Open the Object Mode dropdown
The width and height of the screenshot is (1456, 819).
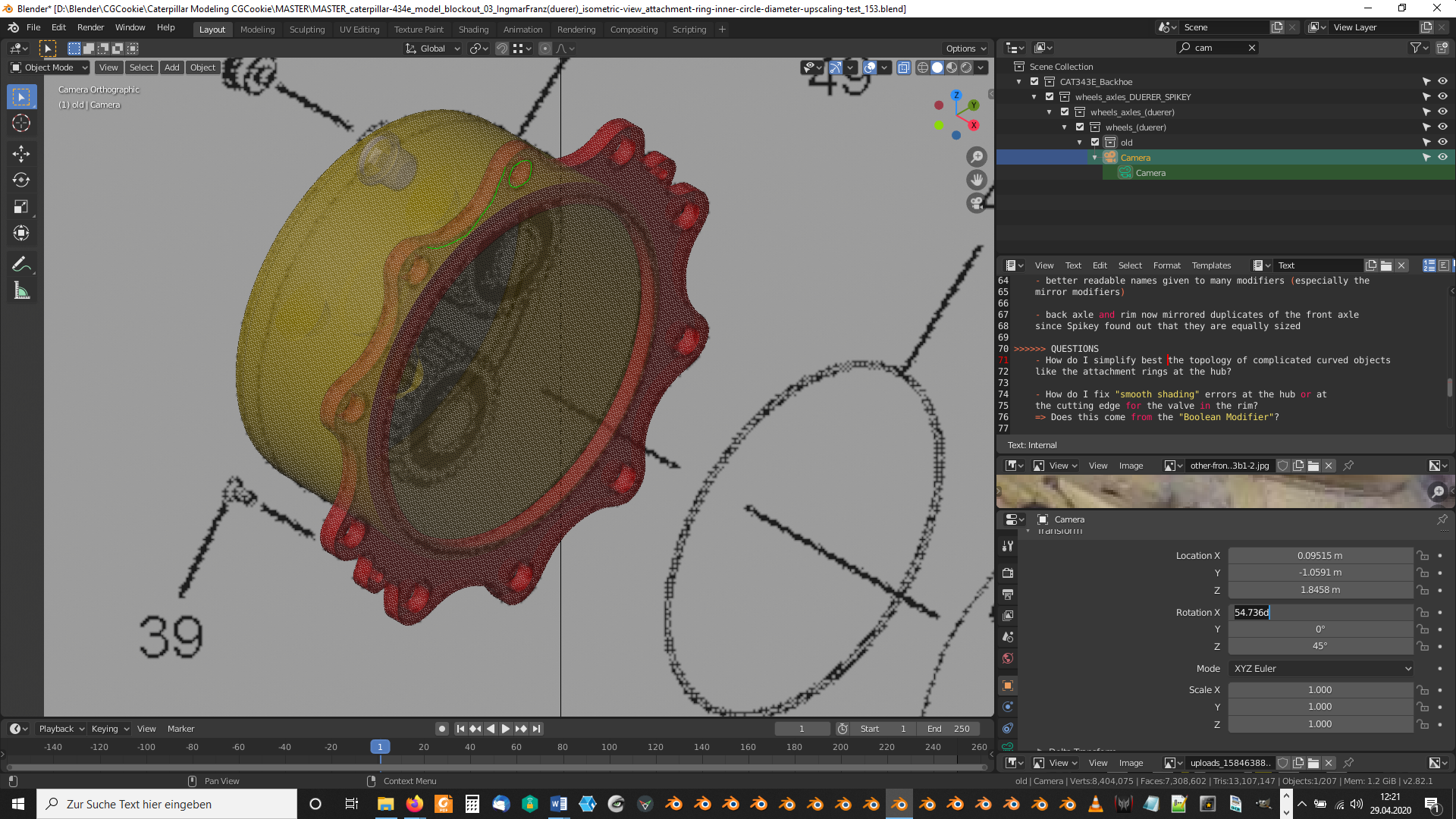(x=49, y=67)
